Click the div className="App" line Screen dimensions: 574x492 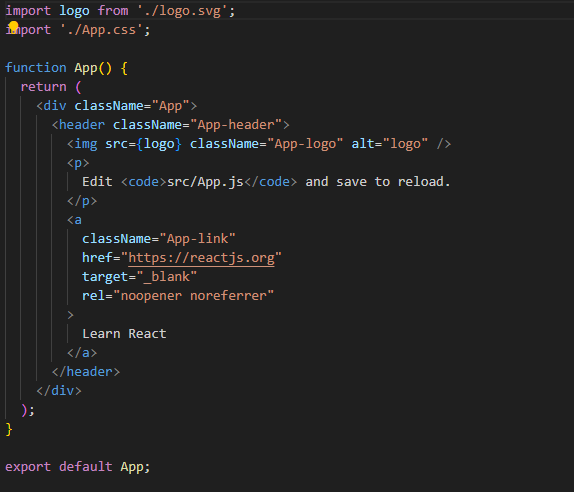(x=117, y=106)
